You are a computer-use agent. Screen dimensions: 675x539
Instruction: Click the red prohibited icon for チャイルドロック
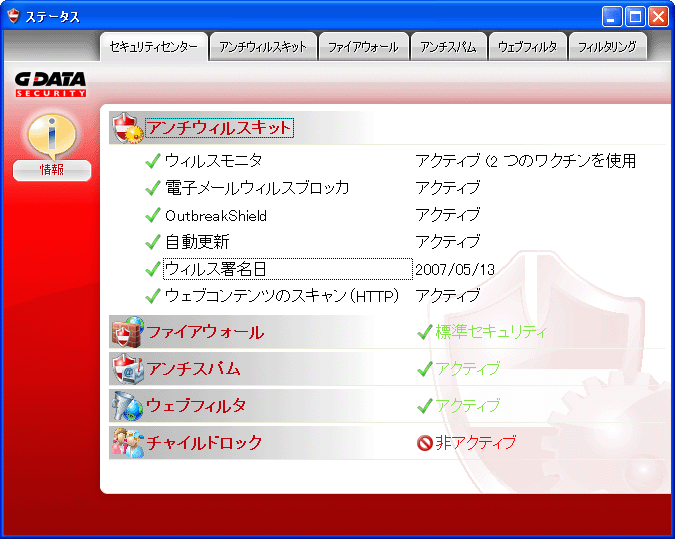(424, 443)
